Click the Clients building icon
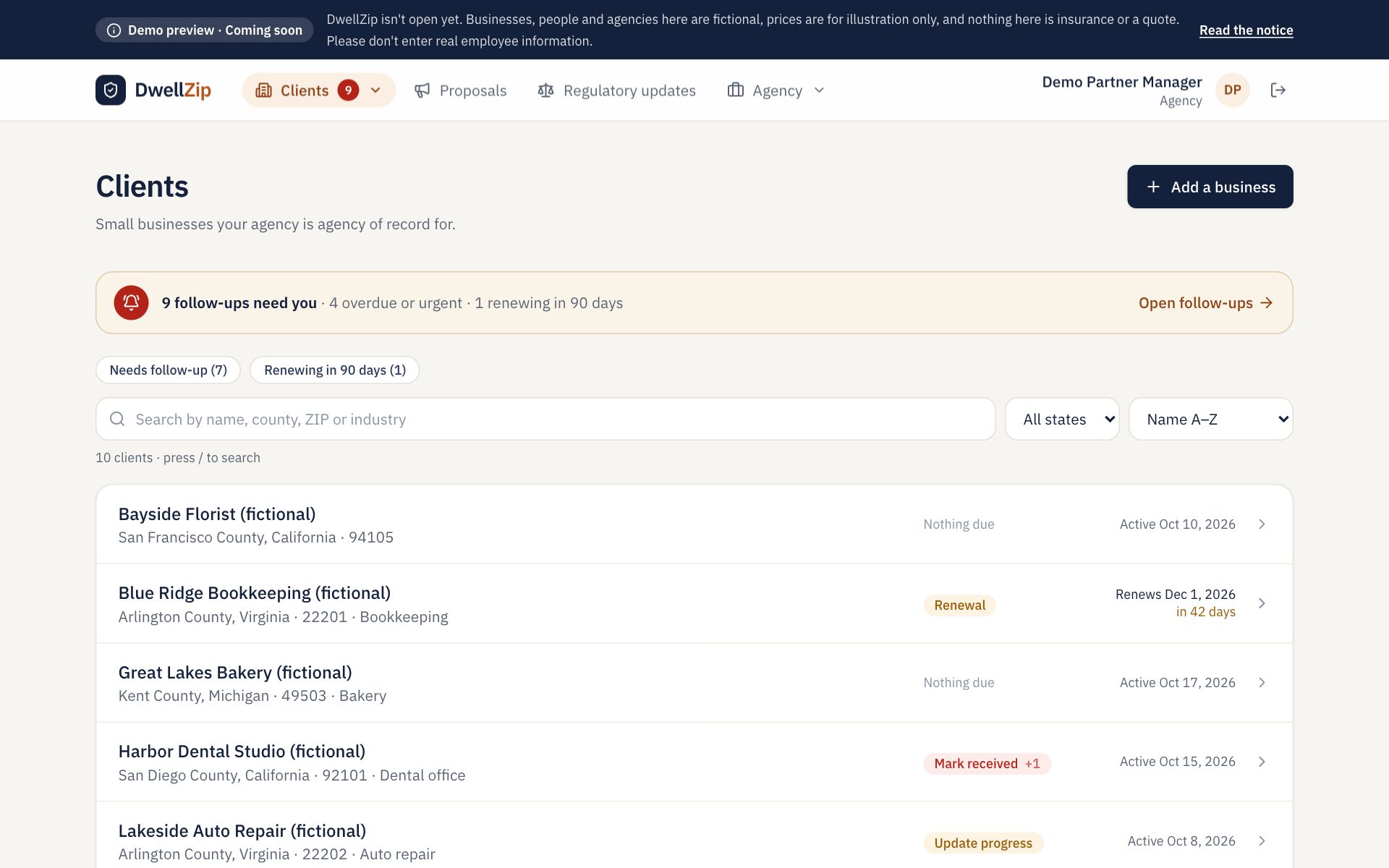The height and width of the screenshot is (868, 1389). click(x=264, y=90)
